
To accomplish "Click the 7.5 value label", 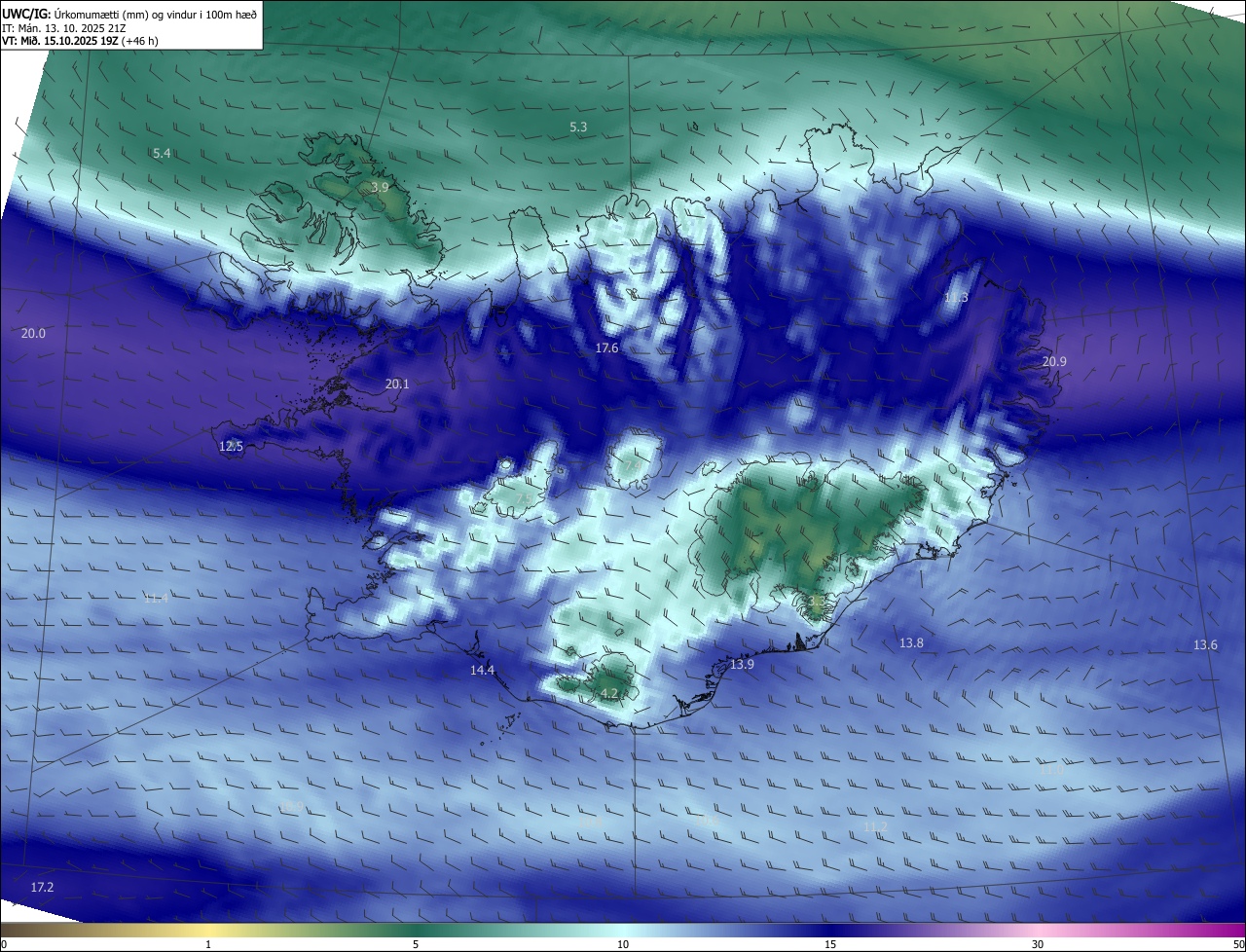I will tap(524, 498).
